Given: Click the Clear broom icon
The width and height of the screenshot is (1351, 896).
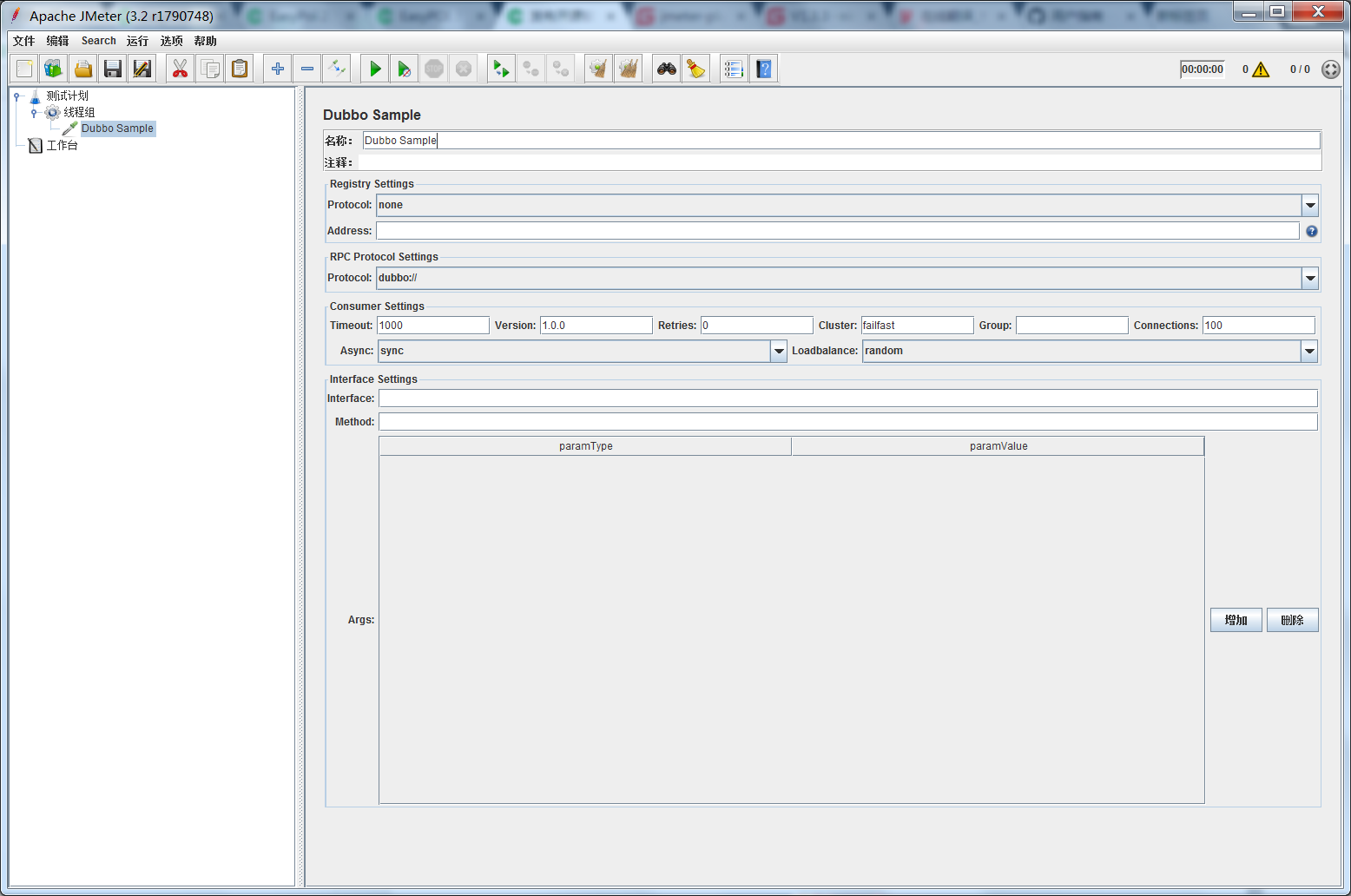Looking at the screenshot, I should pos(598,69).
